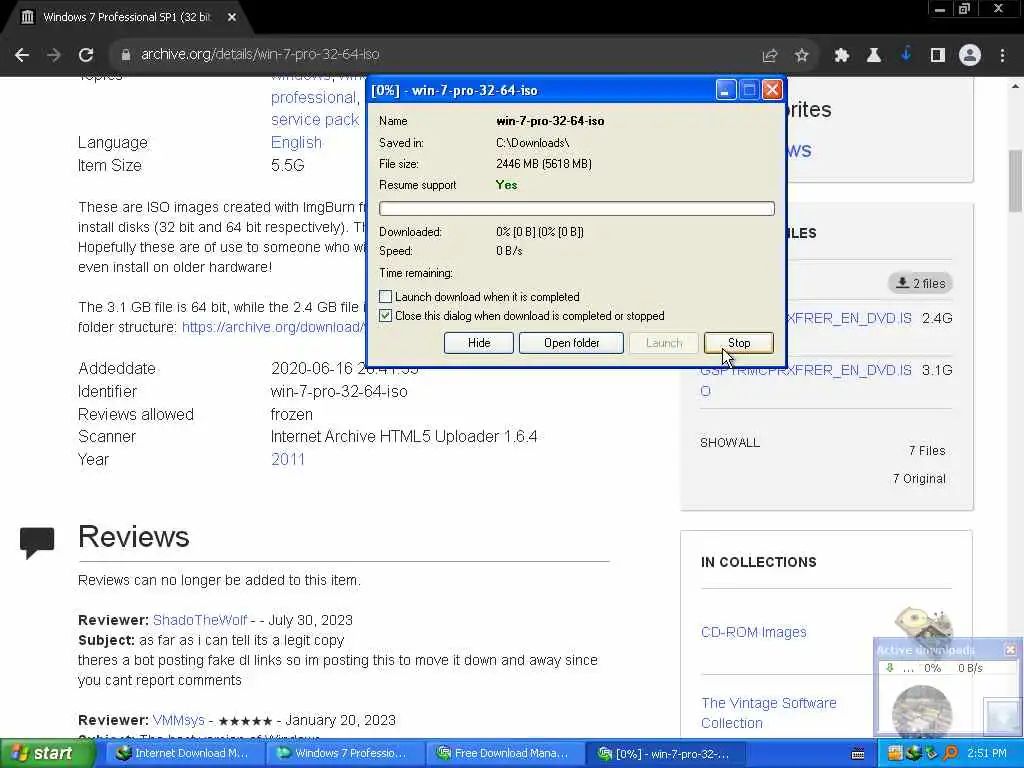The height and width of the screenshot is (768, 1024).
Task: Uncheck Close this dialog when download completes
Action: [385, 316]
